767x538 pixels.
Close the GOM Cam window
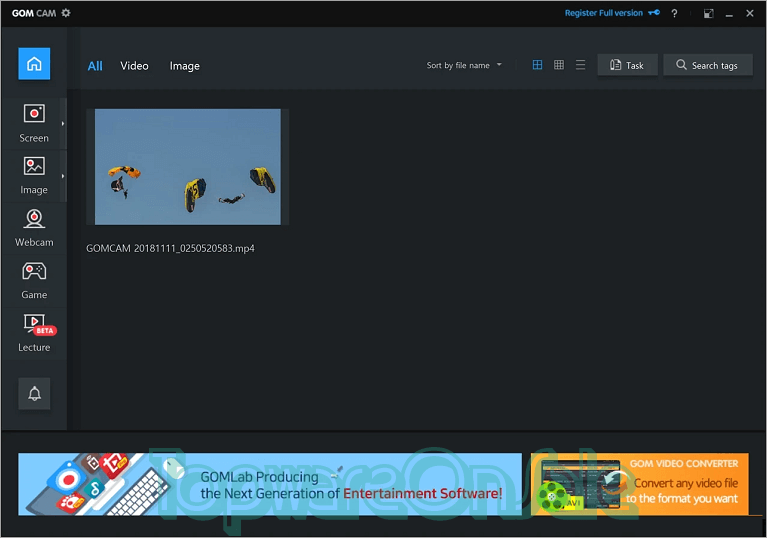[x=750, y=13]
